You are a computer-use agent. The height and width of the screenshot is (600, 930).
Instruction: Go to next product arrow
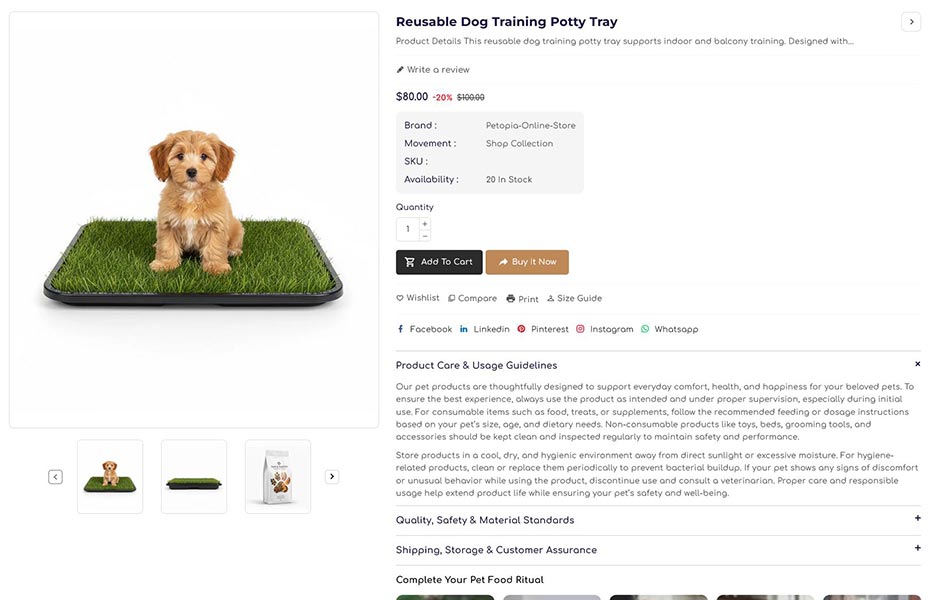click(x=910, y=22)
